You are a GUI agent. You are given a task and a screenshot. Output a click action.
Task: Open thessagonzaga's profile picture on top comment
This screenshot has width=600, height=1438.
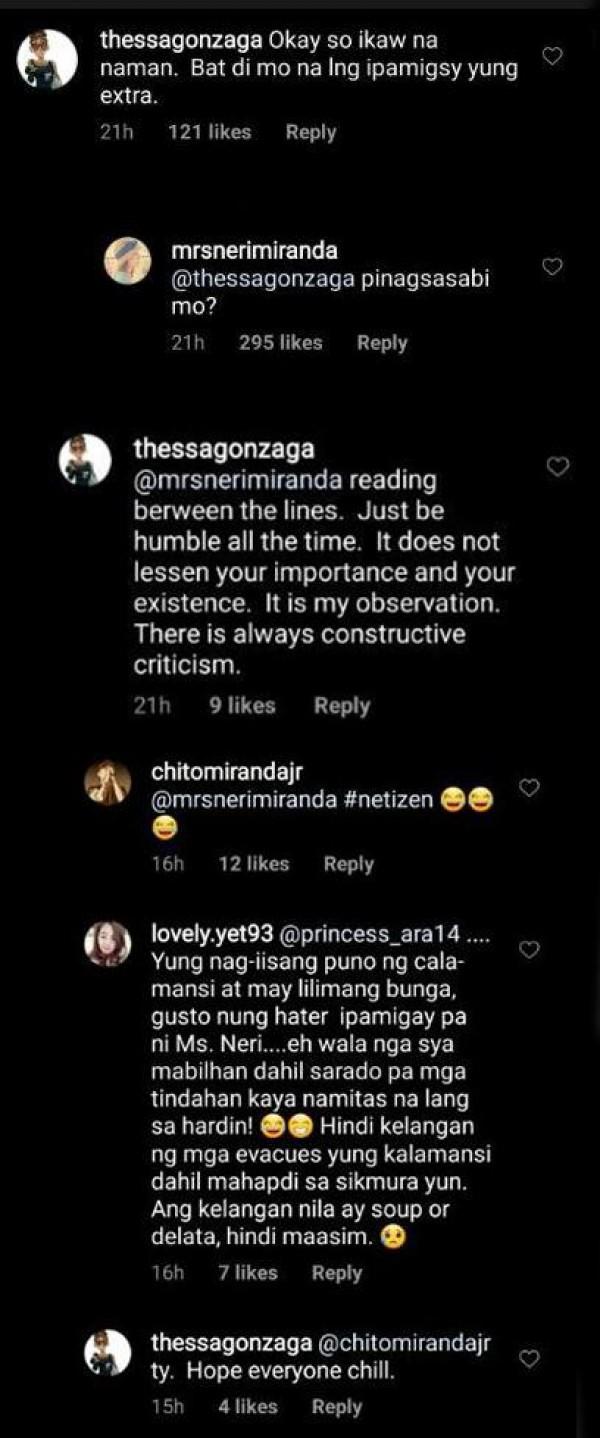48,58
